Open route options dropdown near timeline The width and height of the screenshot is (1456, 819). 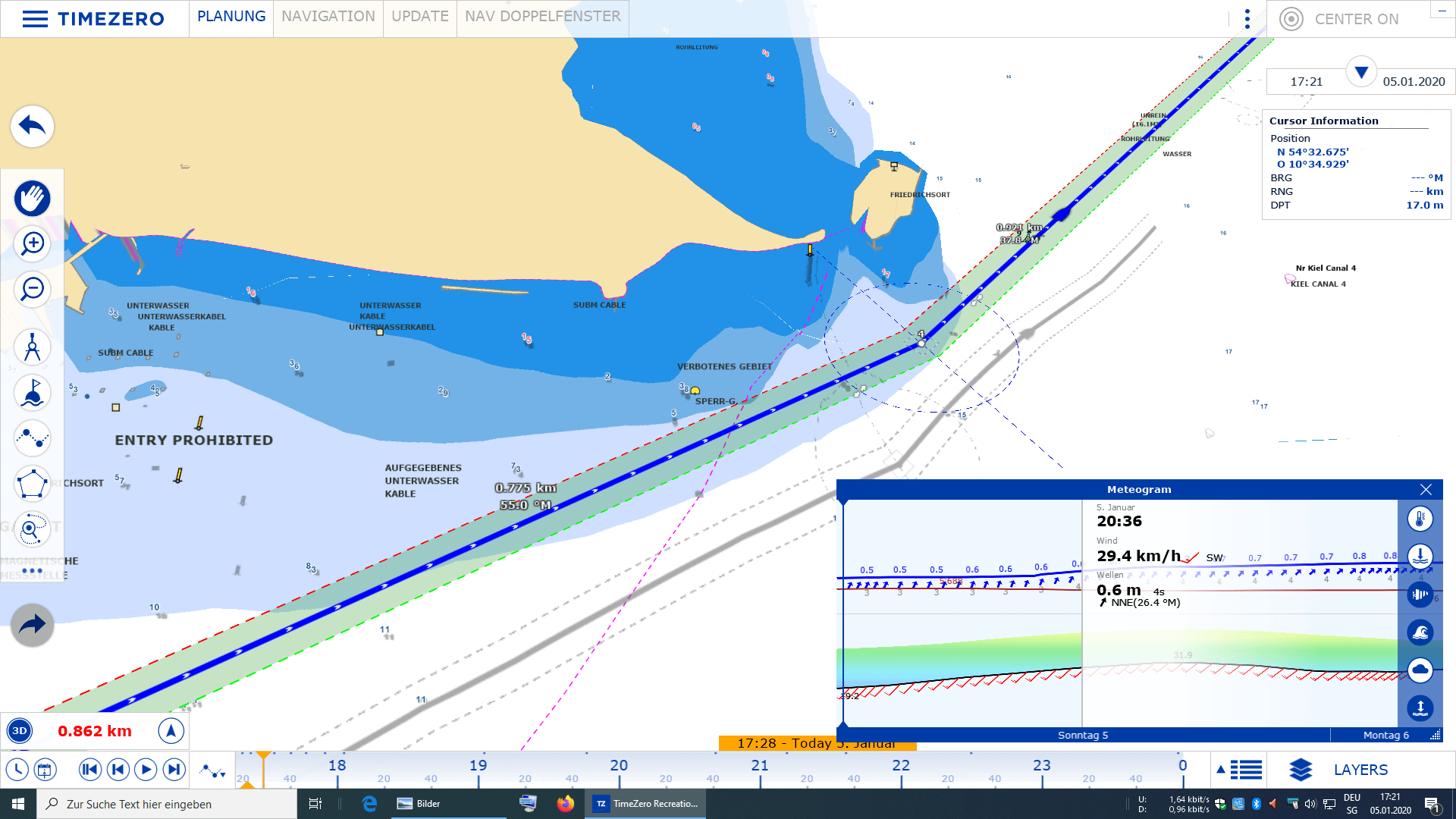coord(213,771)
